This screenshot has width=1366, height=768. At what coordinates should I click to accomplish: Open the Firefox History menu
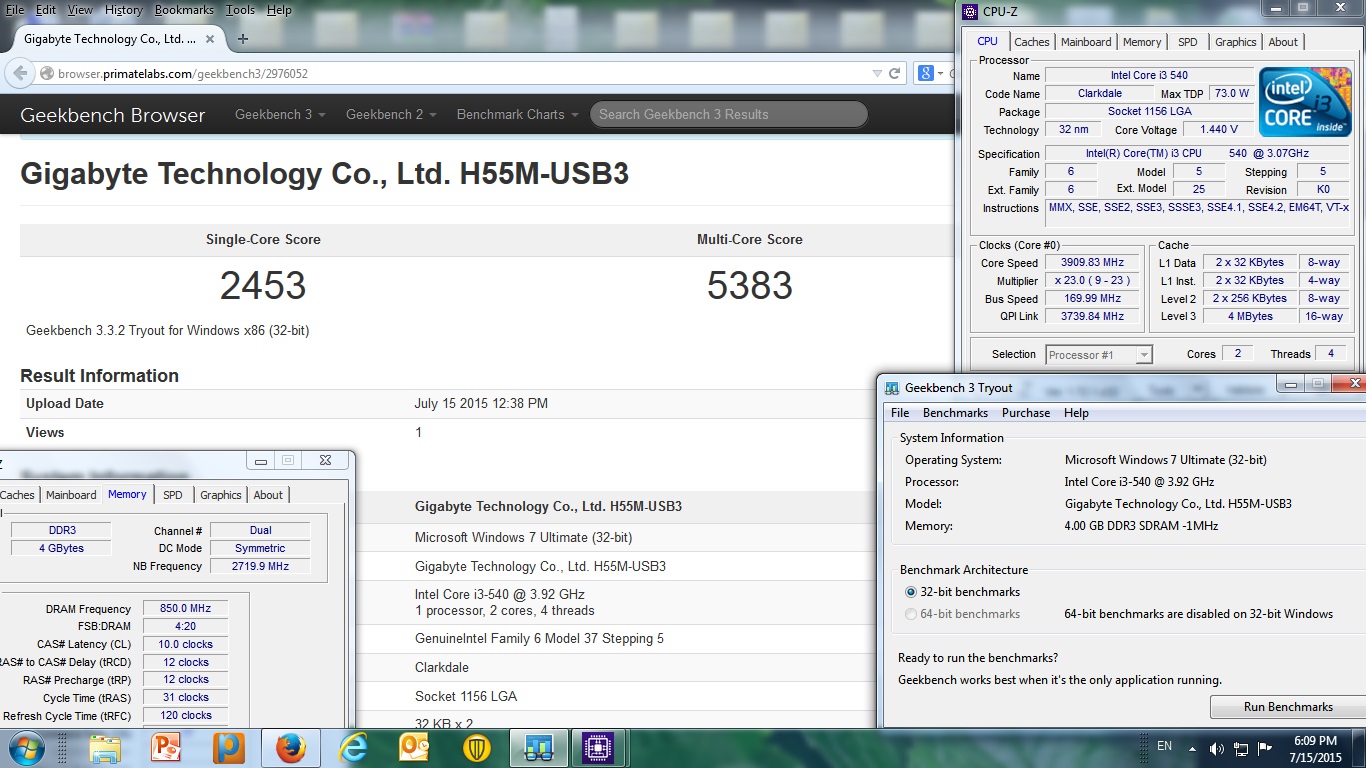tap(123, 10)
